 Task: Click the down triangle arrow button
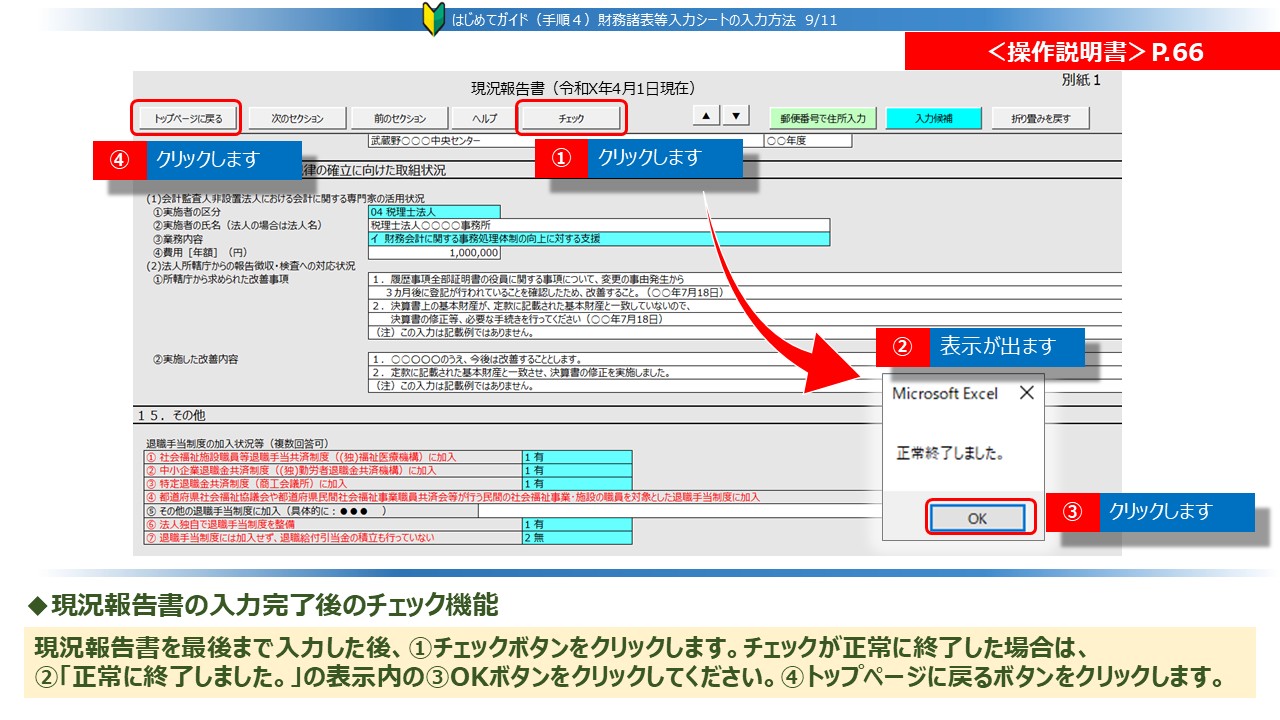(x=735, y=116)
